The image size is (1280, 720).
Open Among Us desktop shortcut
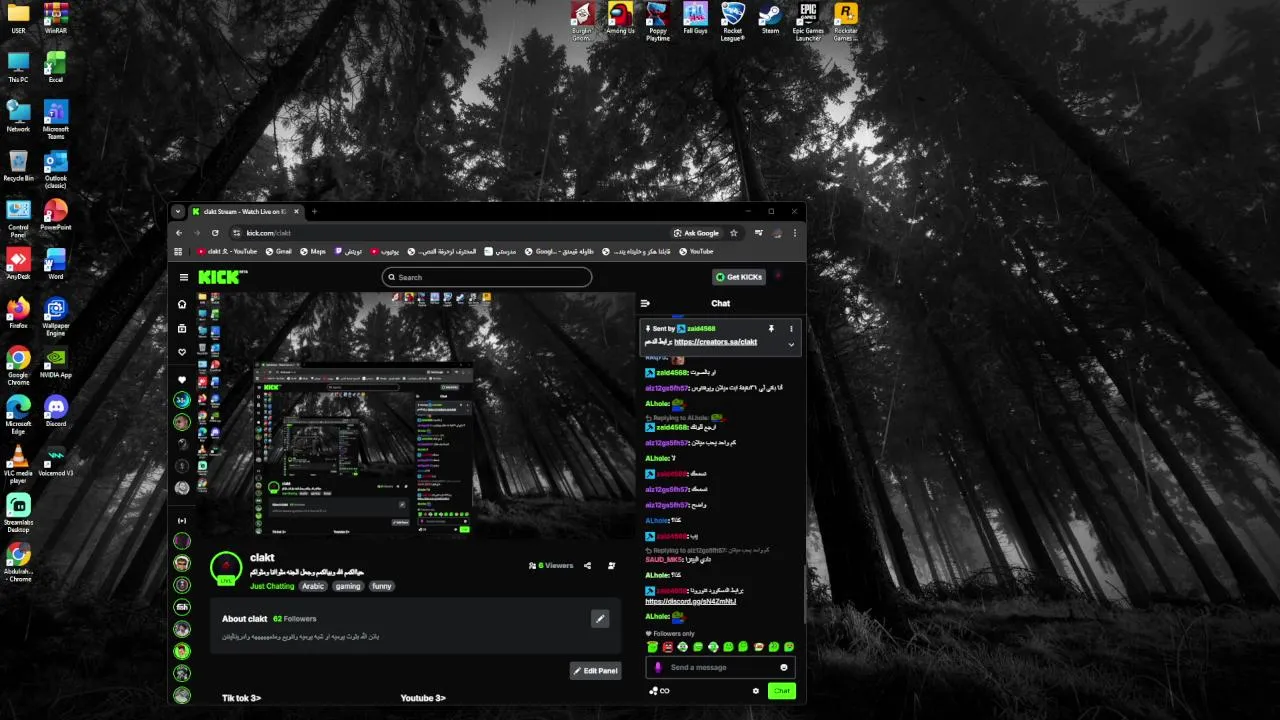pyautogui.click(x=620, y=20)
